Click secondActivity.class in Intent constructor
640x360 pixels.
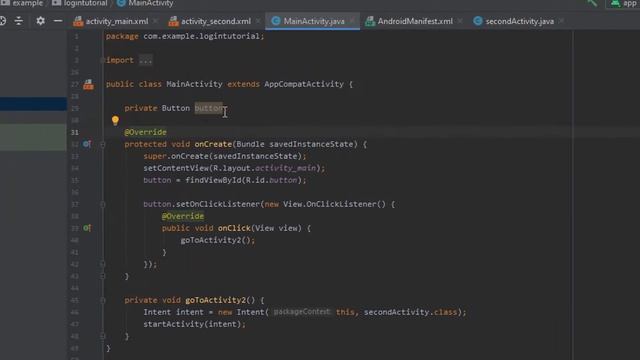[411, 312]
